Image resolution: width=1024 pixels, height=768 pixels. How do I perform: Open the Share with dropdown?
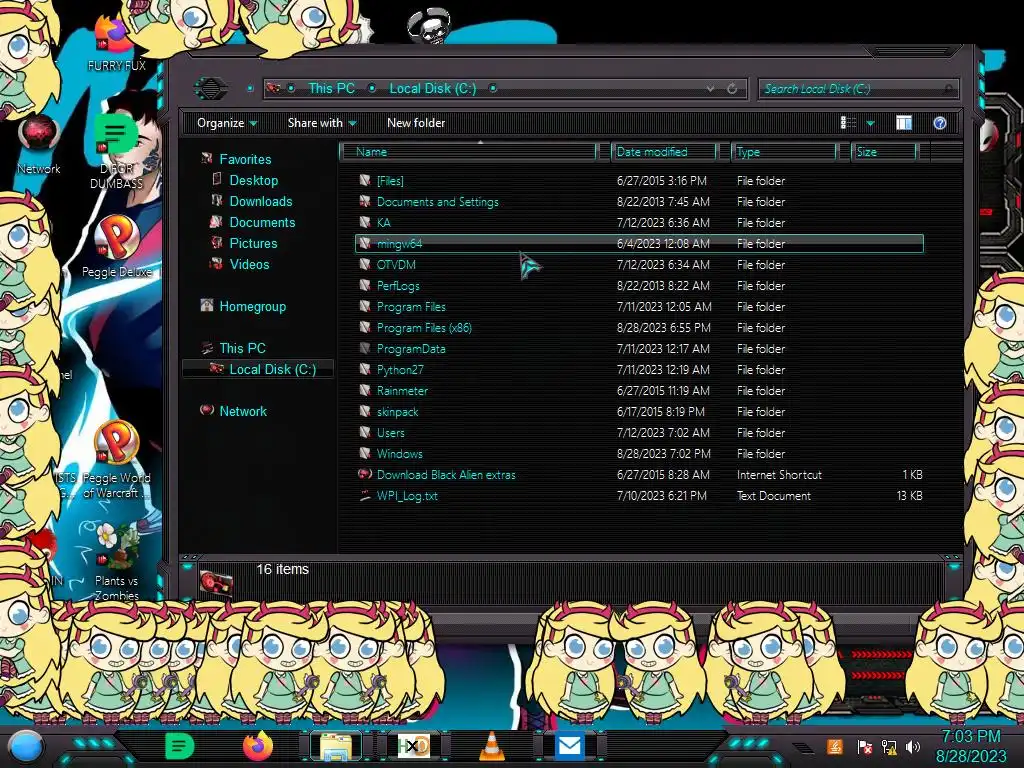322,123
